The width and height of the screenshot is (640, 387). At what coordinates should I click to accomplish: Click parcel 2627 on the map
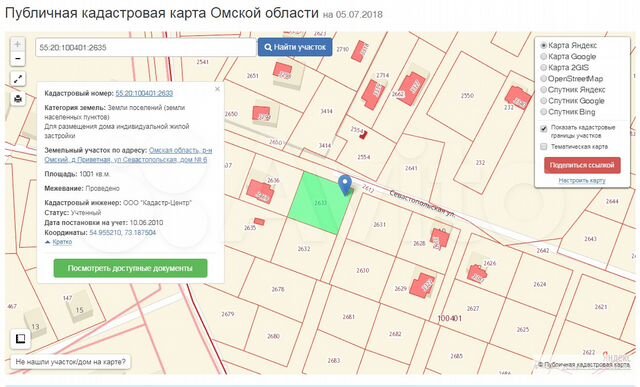click(473, 308)
